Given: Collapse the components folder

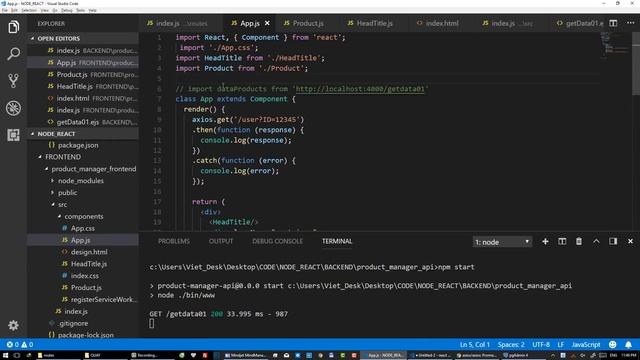Looking at the screenshot, I should 83,216.
